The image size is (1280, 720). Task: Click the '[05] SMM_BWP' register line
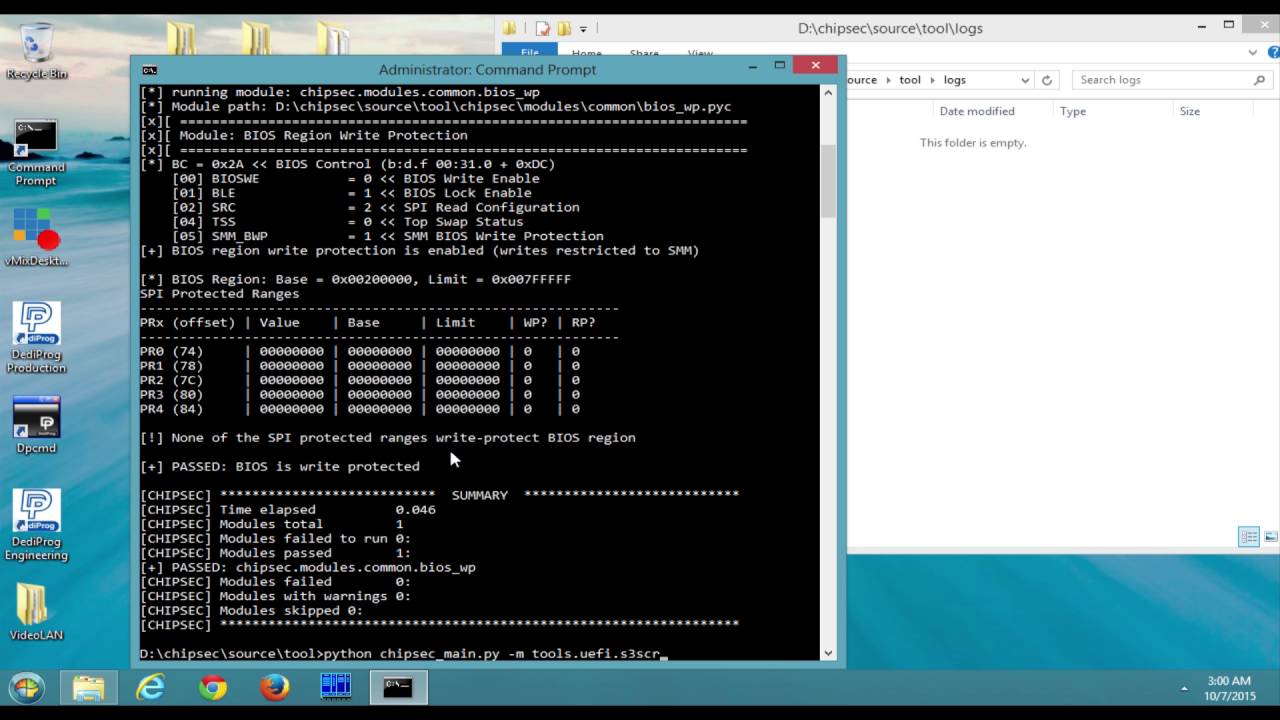tap(388, 236)
